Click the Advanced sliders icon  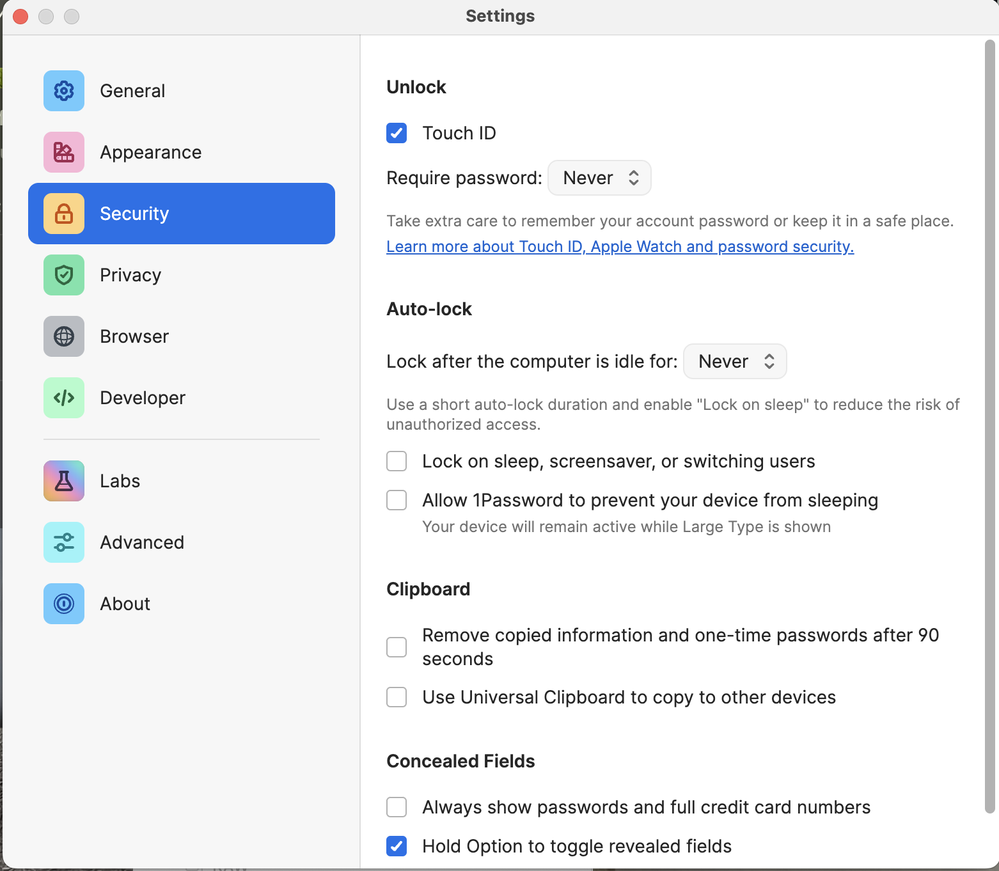pyautogui.click(x=64, y=542)
